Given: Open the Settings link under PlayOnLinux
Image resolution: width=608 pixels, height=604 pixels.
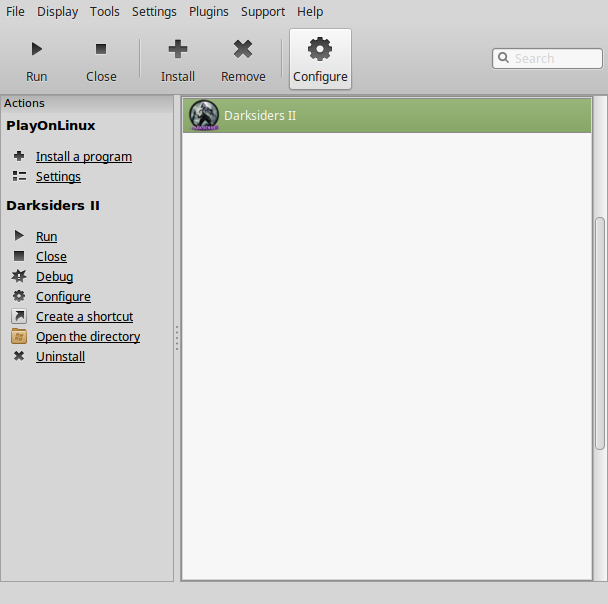Looking at the screenshot, I should click(58, 177).
